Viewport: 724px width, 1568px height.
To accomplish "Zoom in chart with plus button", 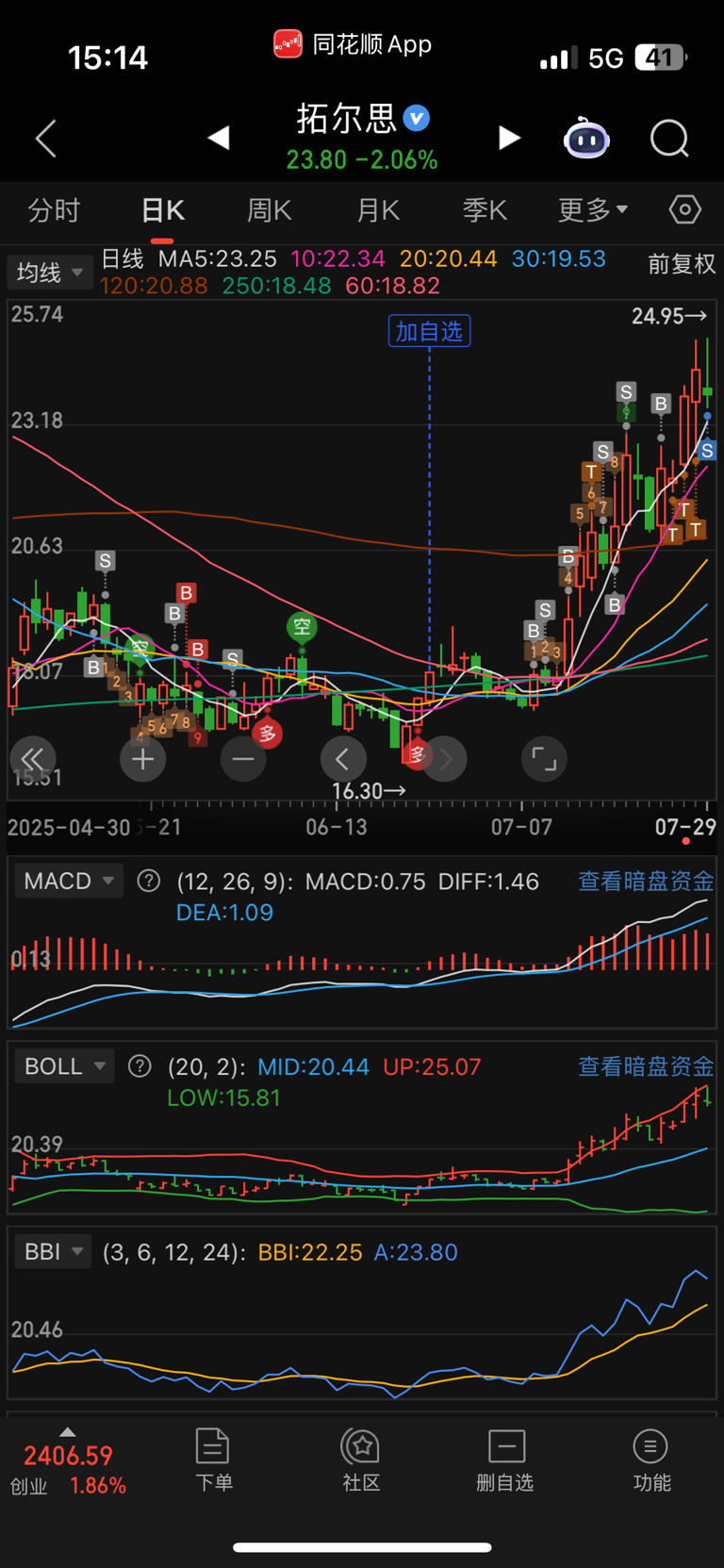I will [x=143, y=759].
